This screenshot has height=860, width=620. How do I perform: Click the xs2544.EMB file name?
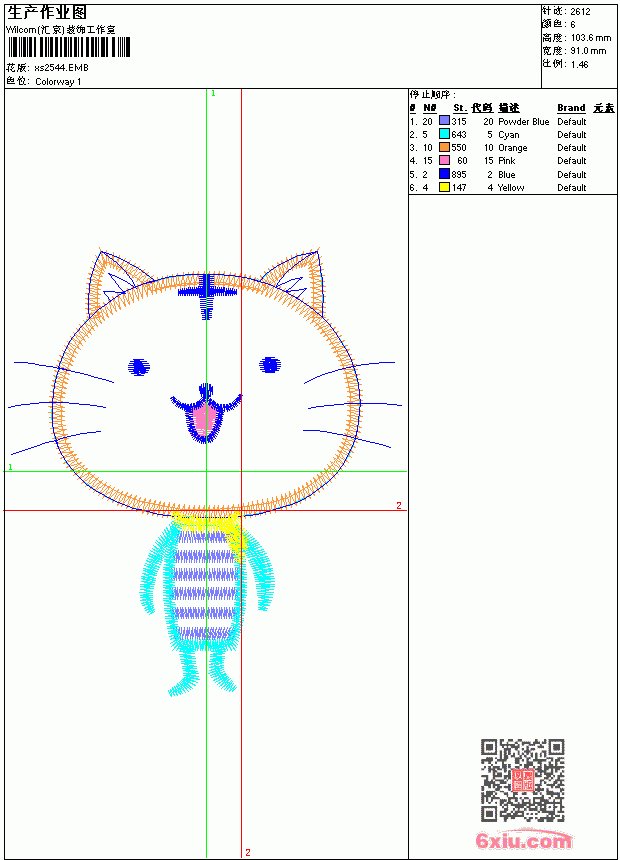(x=61, y=68)
